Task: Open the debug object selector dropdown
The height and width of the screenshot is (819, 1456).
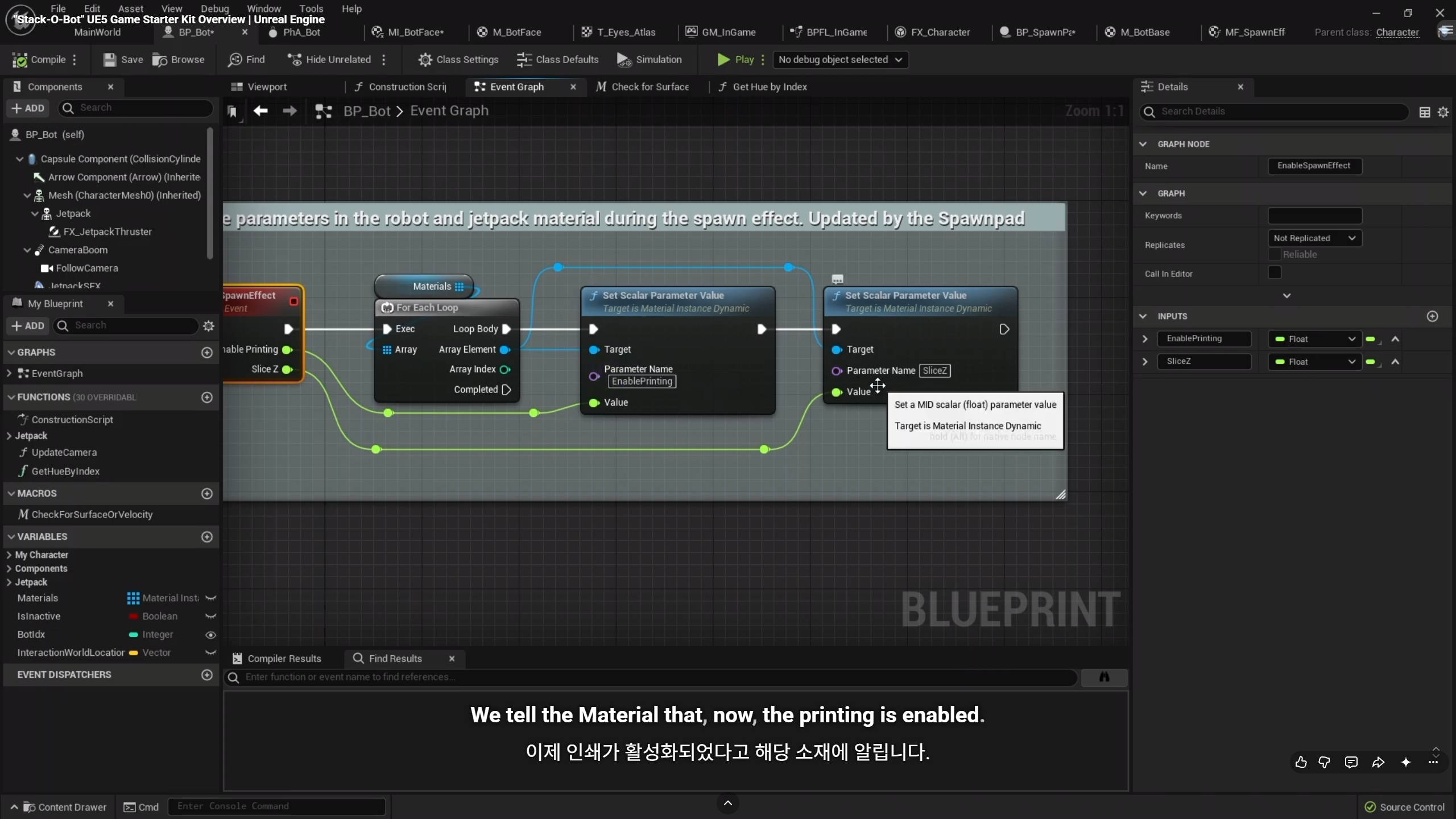Action: pyautogui.click(x=840, y=60)
